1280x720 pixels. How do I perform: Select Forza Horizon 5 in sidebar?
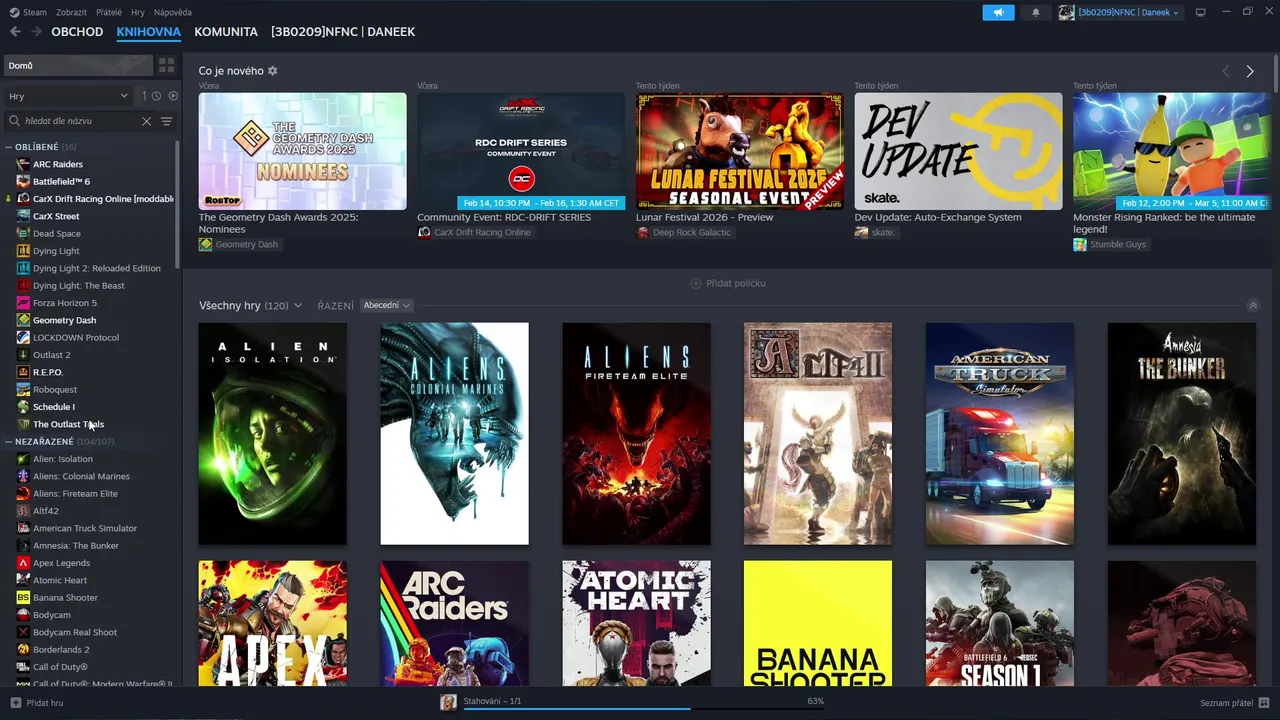tap(65, 303)
